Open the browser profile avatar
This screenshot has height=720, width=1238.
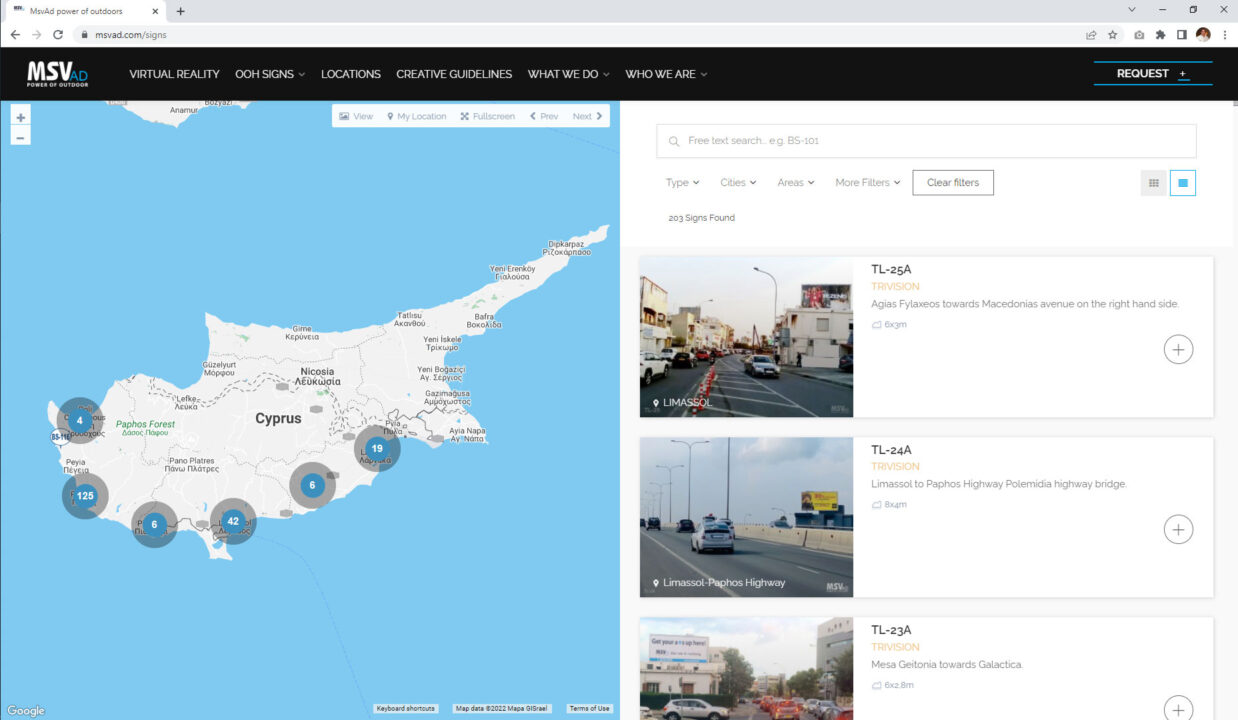pos(1203,34)
